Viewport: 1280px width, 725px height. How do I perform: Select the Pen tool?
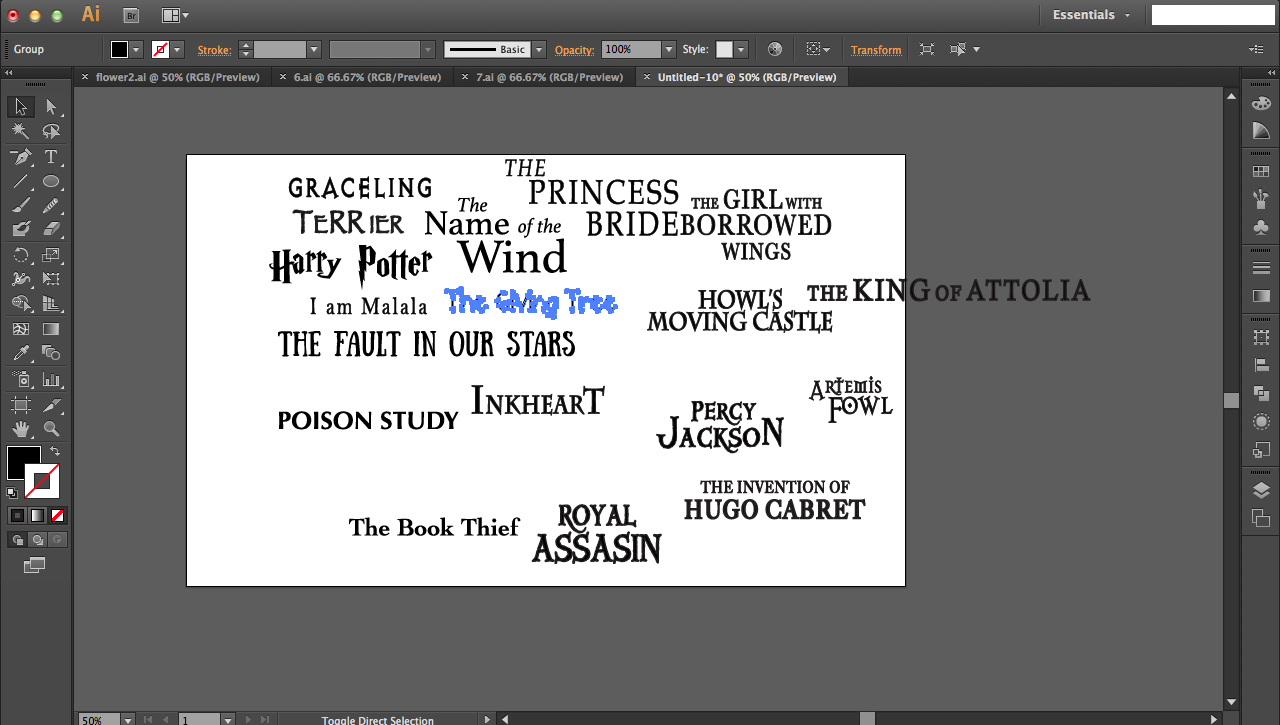(21, 157)
